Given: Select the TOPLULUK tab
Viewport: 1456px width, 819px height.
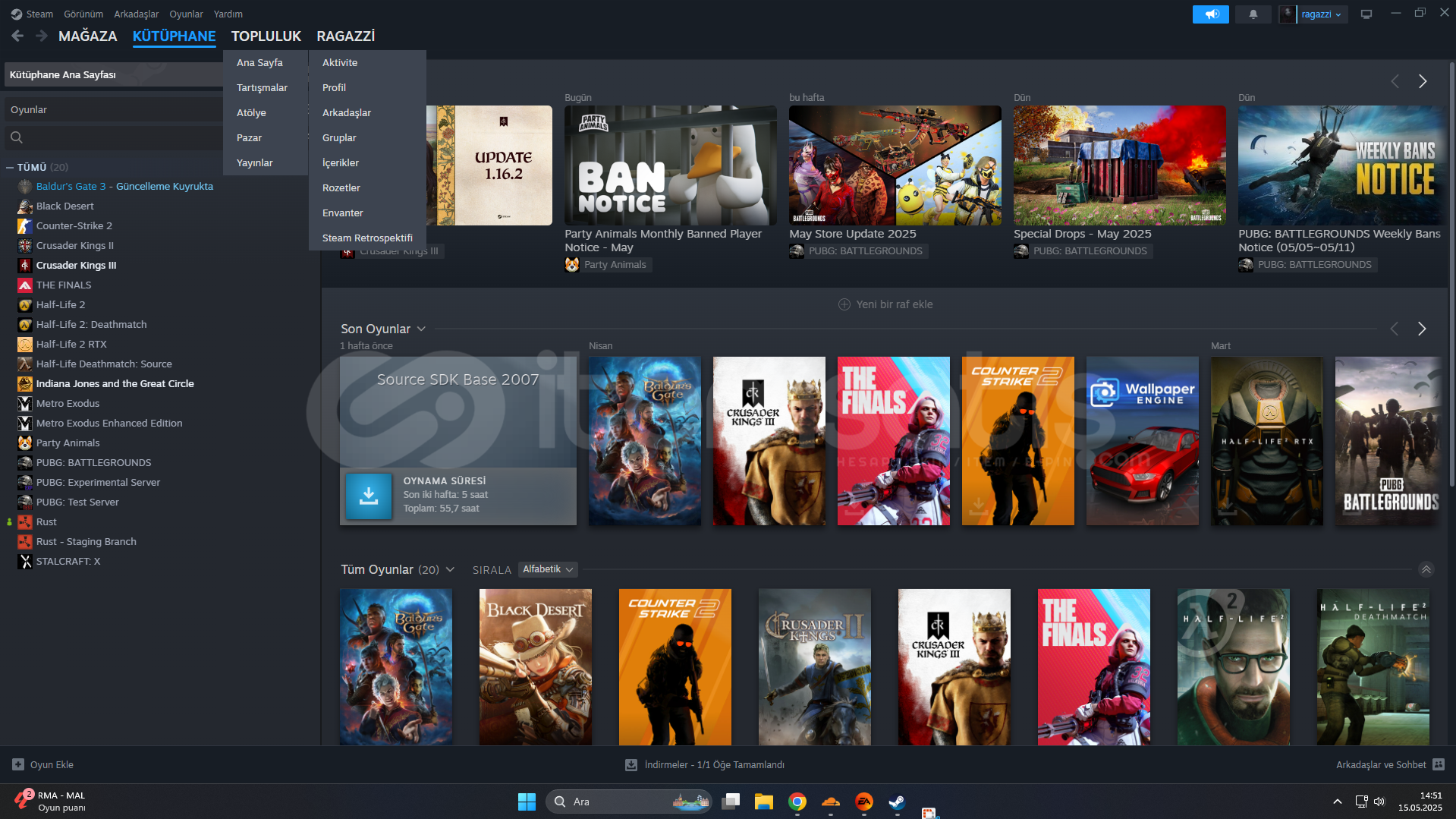Looking at the screenshot, I should click(x=266, y=36).
